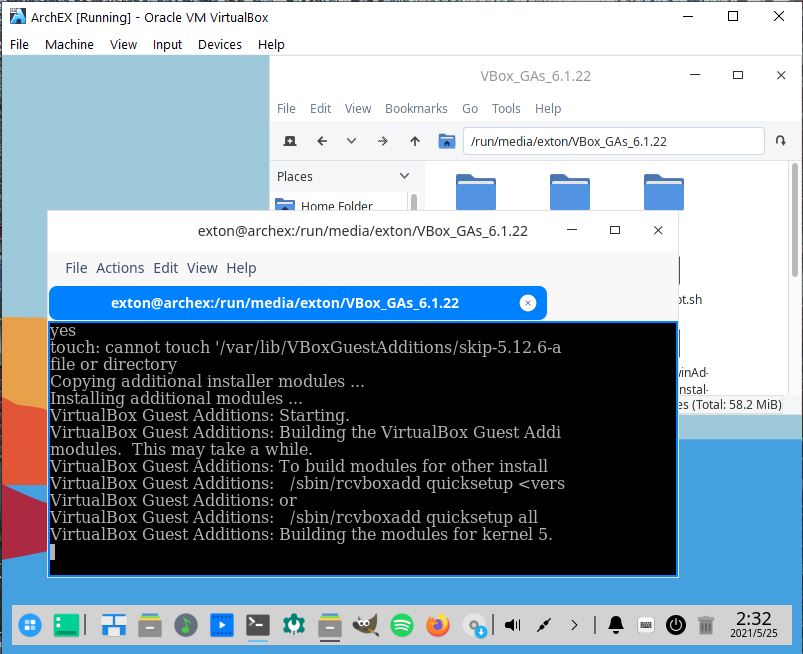803x654 pixels.
Task: Click the green desktop panel icon beside the launcher
Action: pos(66,625)
